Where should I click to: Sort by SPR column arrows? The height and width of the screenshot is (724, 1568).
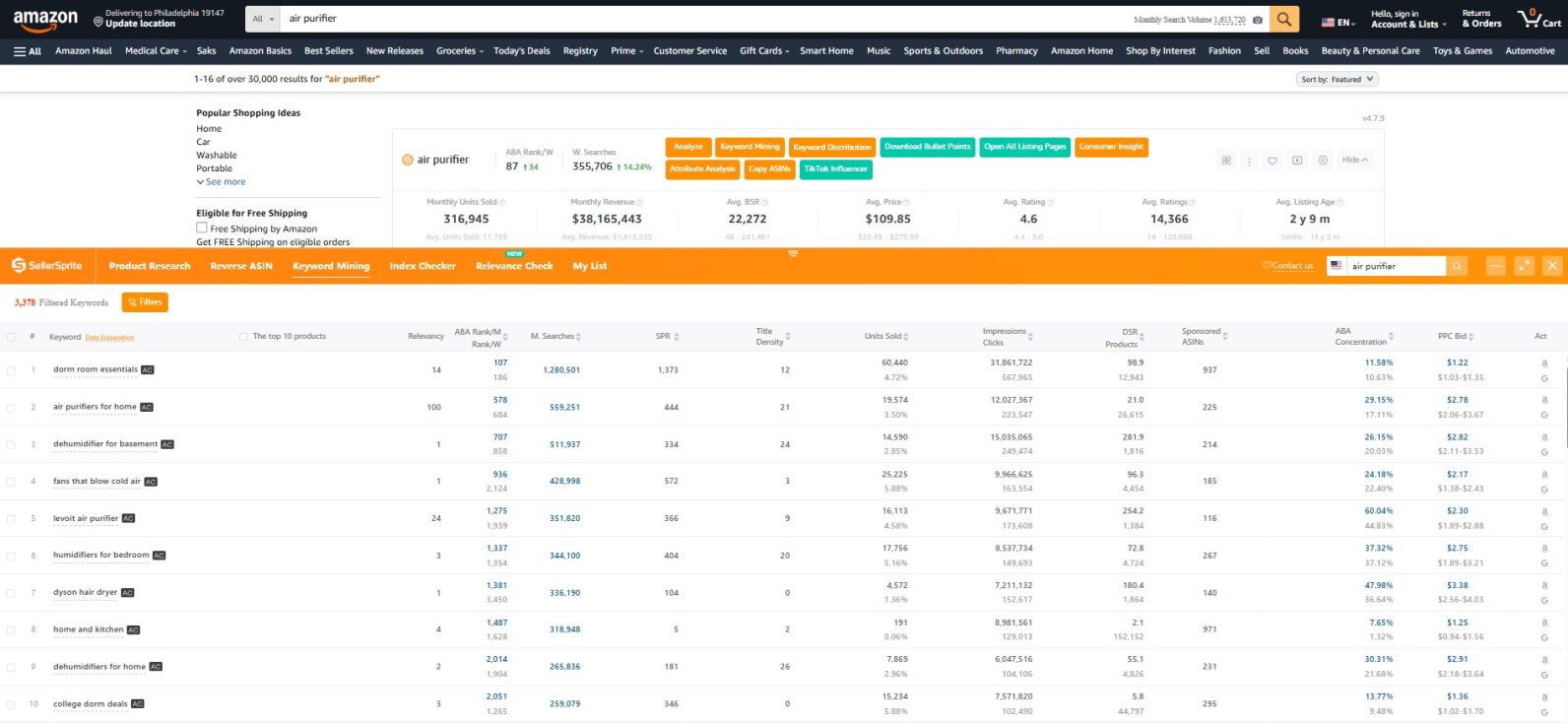[x=676, y=337]
